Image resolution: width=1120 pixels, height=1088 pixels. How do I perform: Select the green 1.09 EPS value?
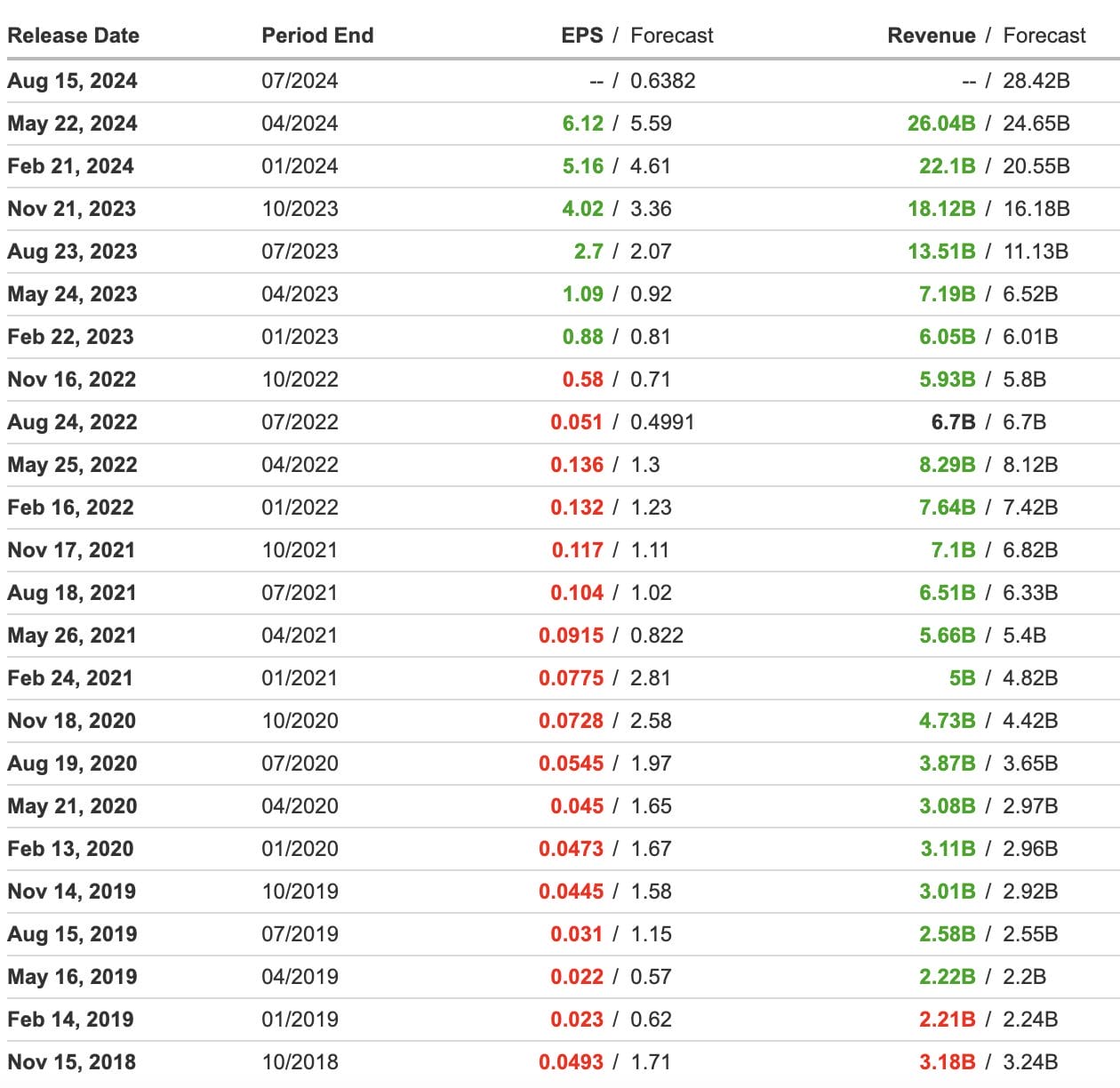tap(582, 294)
